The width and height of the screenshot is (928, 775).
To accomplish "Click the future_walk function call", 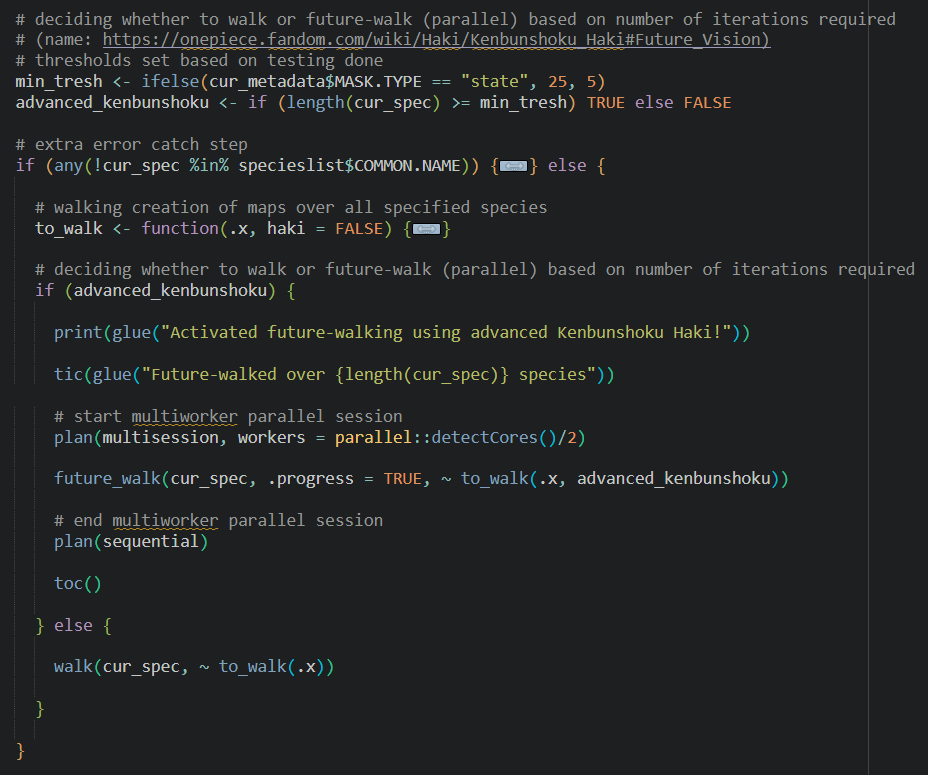I will point(421,478).
